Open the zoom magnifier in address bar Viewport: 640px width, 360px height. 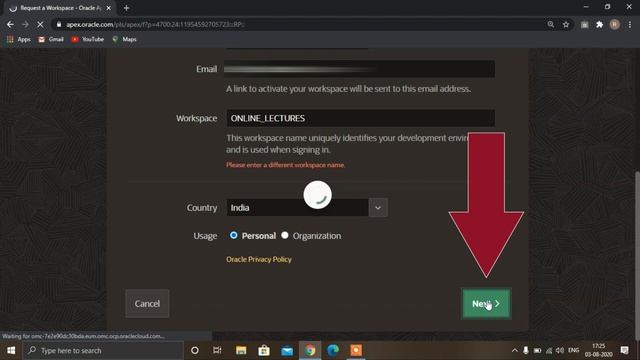(x=551, y=24)
